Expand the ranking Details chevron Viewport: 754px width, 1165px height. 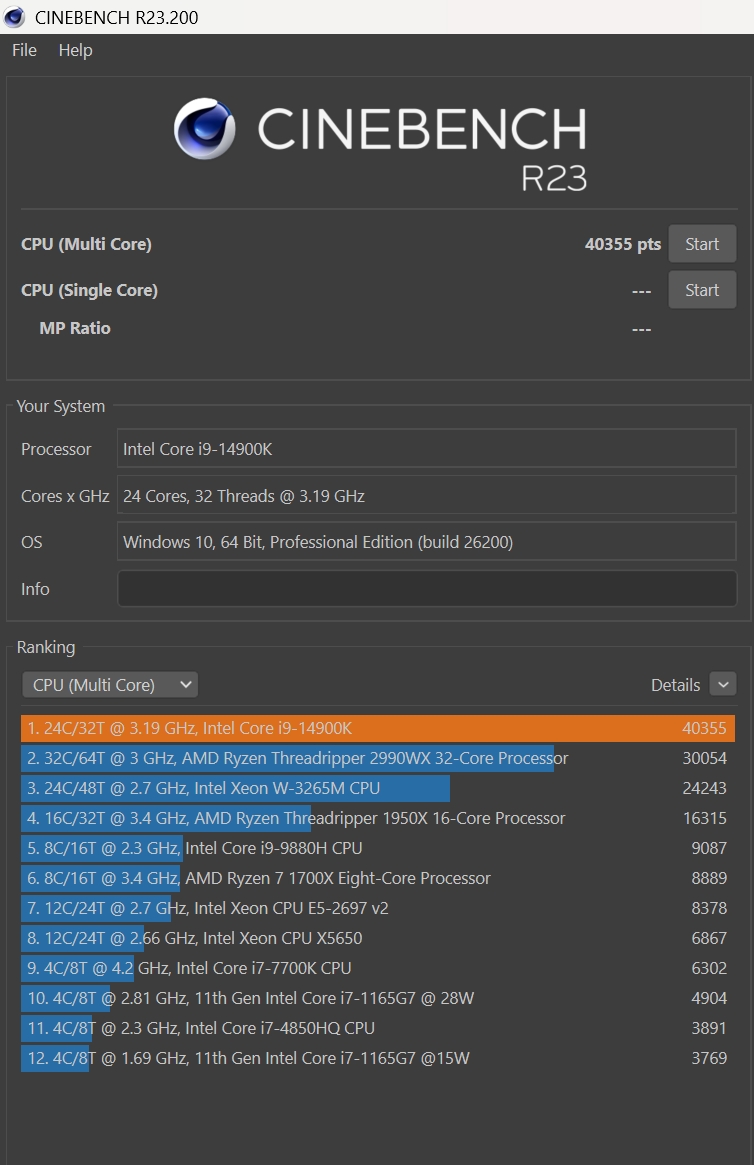coord(722,685)
